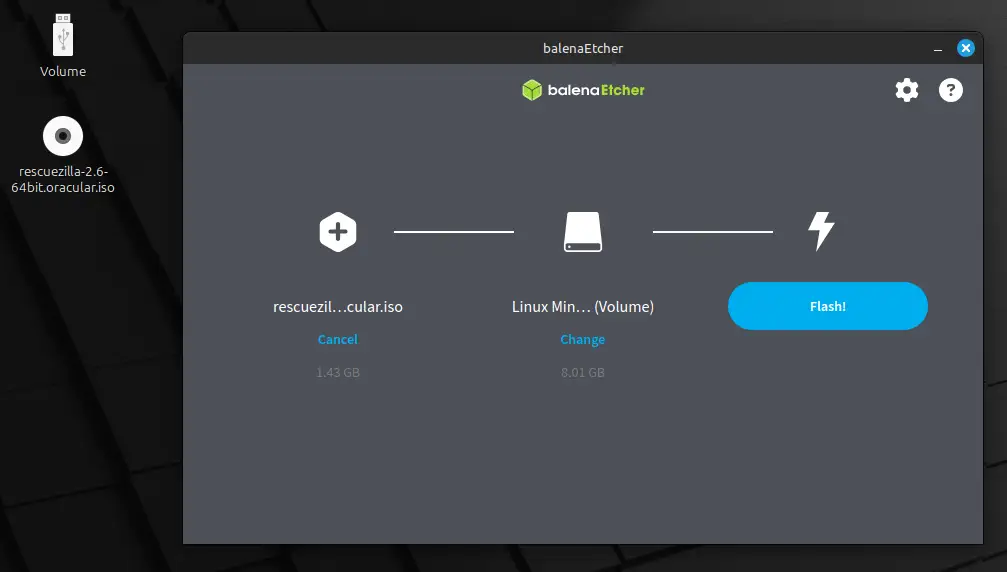This screenshot has width=1007, height=572.
Task: Close the balenaEtcher window
Action: pyautogui.click(x=965, y=48)
